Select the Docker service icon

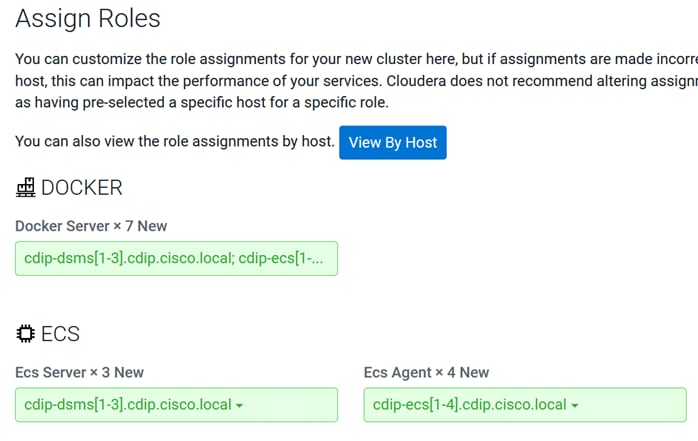tap(26, 187)
